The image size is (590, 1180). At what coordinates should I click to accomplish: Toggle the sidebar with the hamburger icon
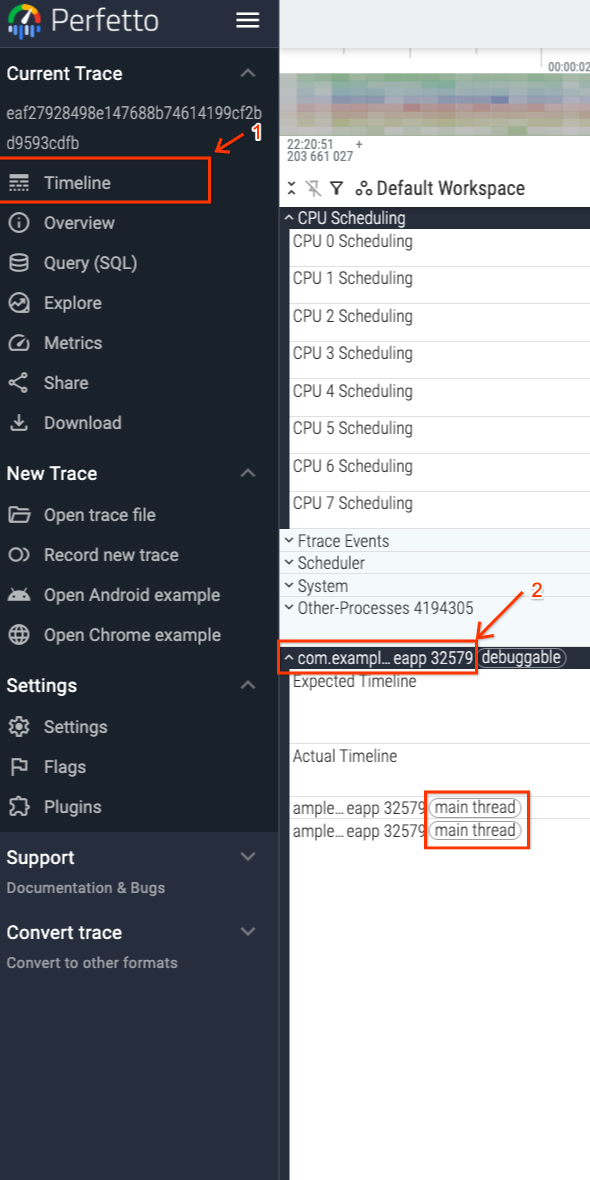[x=247, y=20]
